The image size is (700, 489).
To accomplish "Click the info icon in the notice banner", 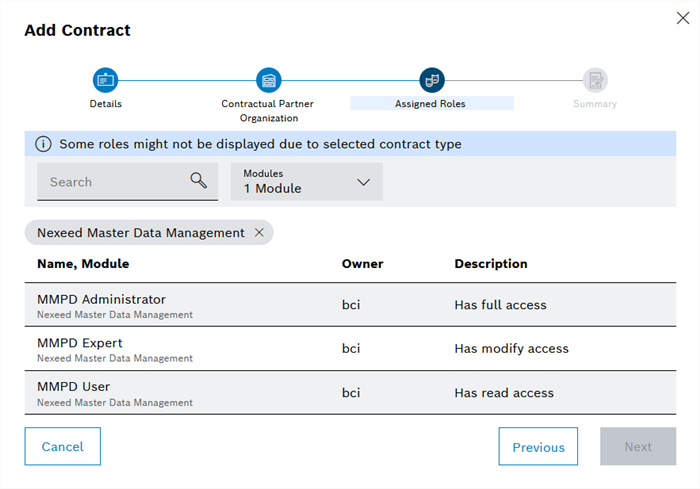I will (43, 144).
